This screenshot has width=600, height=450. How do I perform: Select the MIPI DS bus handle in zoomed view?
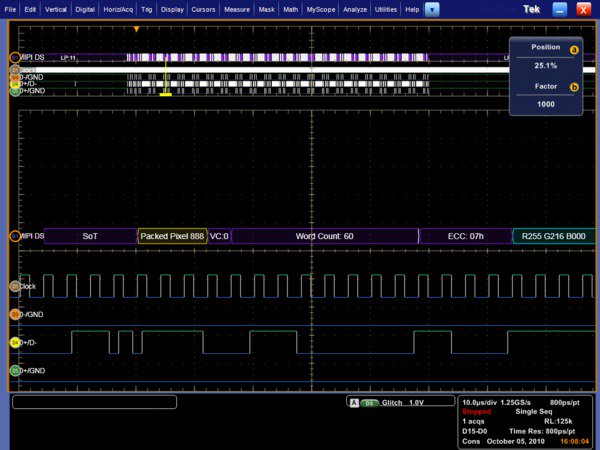[x=14, y=236]
